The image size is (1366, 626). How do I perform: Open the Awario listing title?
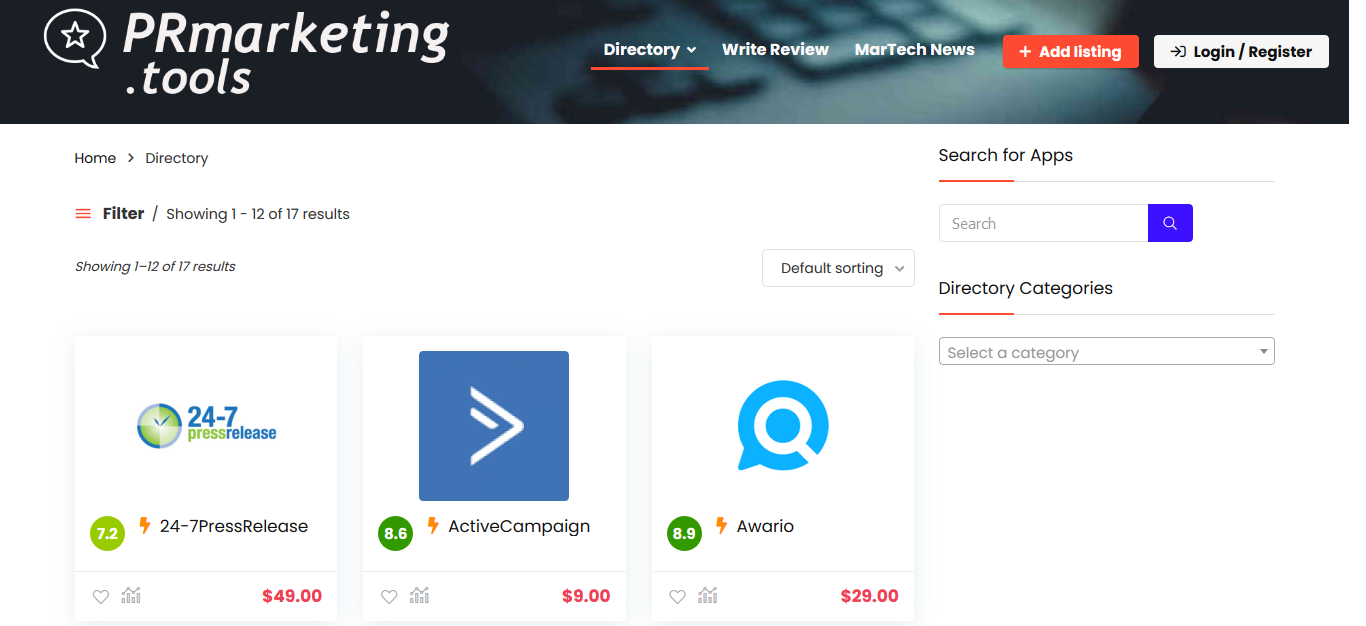765,526
